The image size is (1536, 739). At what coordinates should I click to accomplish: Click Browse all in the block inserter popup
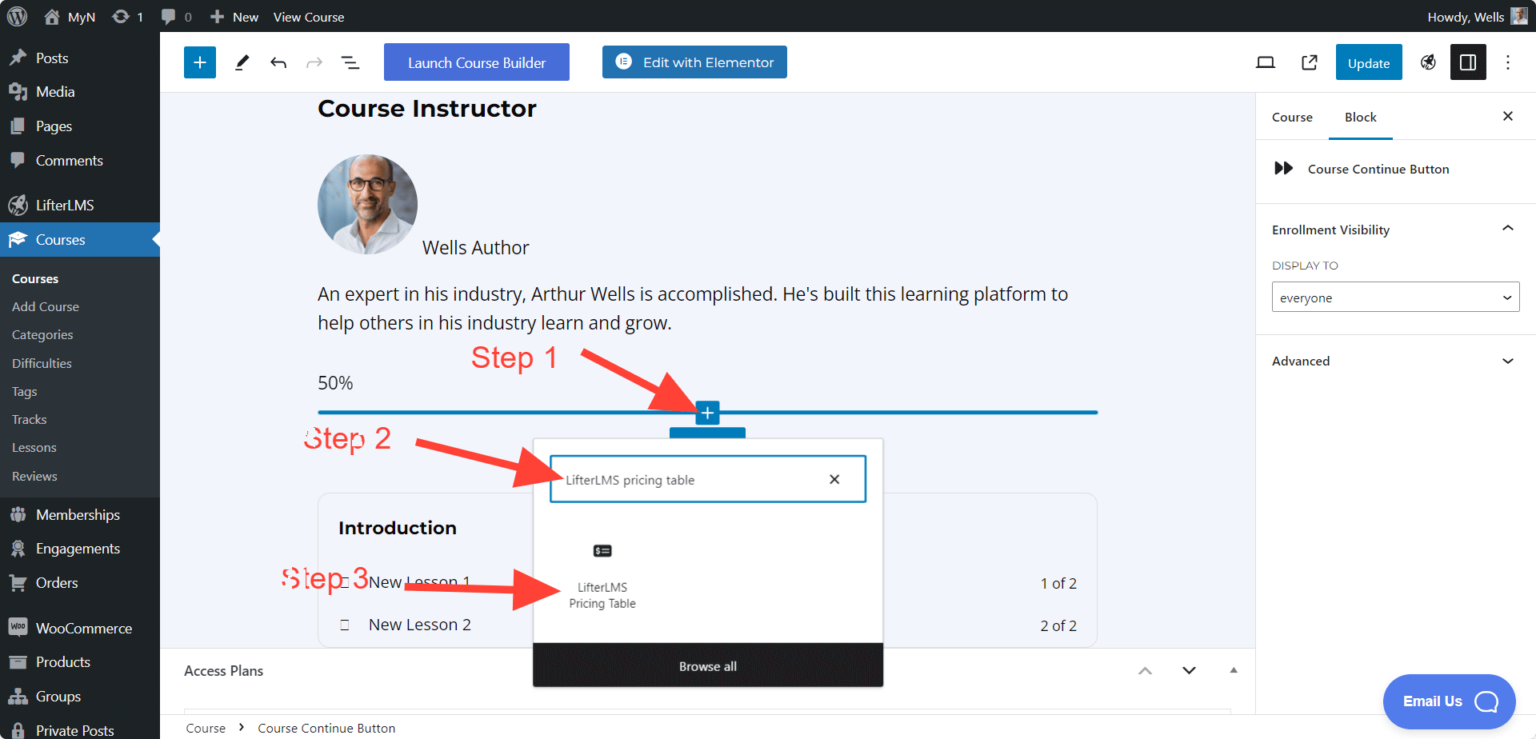click(707, 665)
